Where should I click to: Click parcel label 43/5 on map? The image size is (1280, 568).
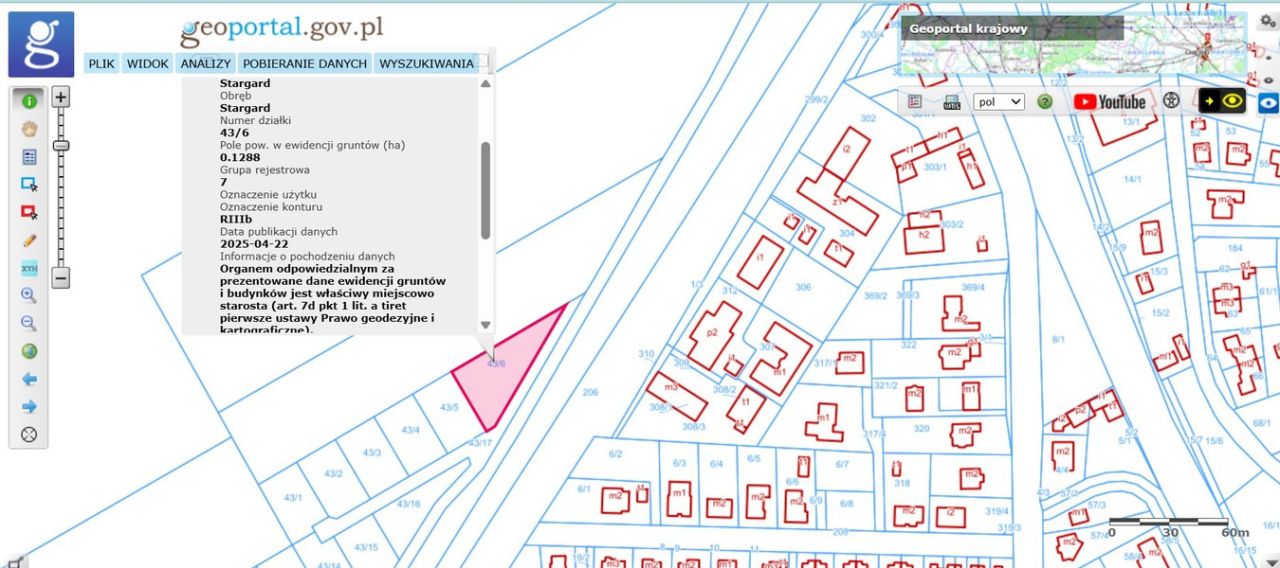click(x=449, y=407)
